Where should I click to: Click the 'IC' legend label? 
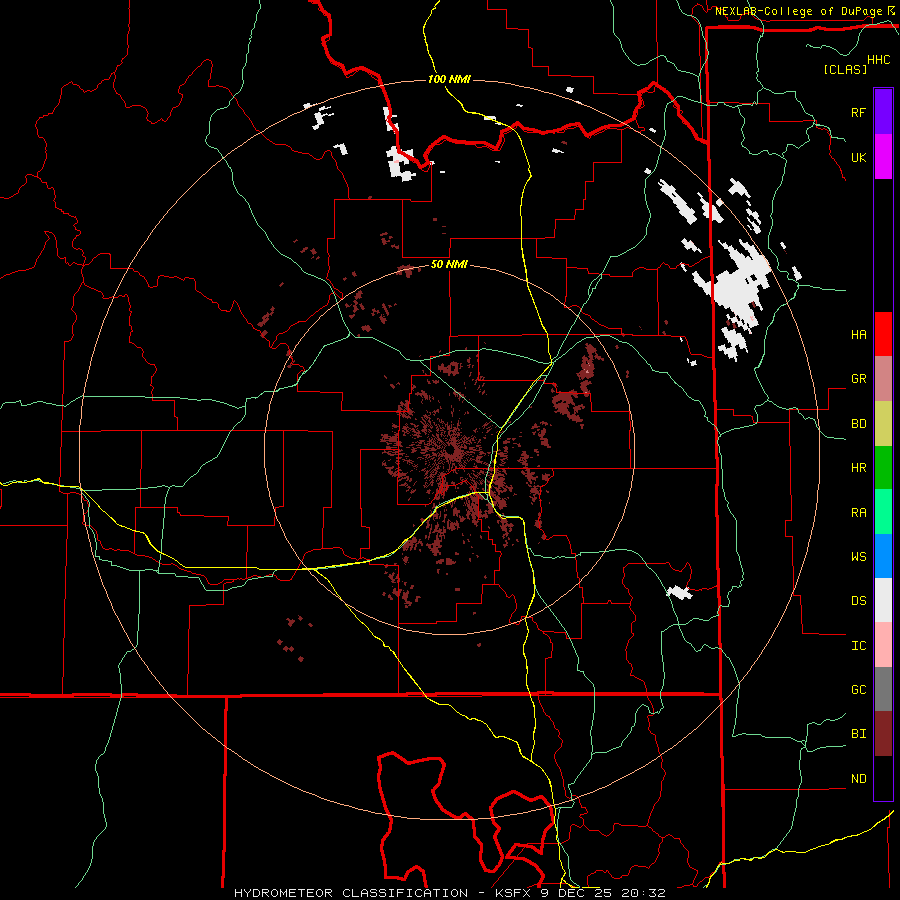pos(858,646)
